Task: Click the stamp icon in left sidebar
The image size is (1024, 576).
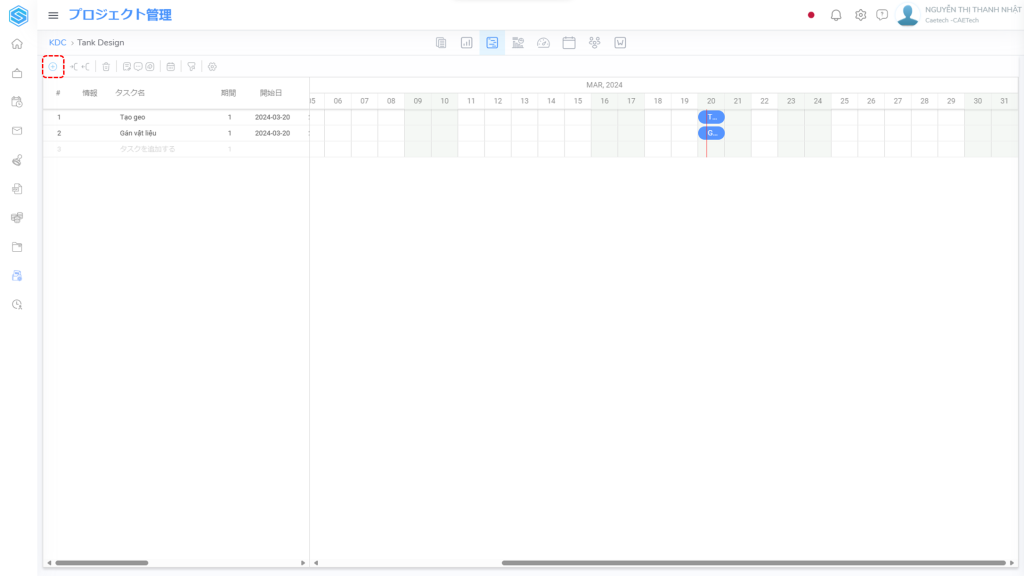Action: pos(17,160)
